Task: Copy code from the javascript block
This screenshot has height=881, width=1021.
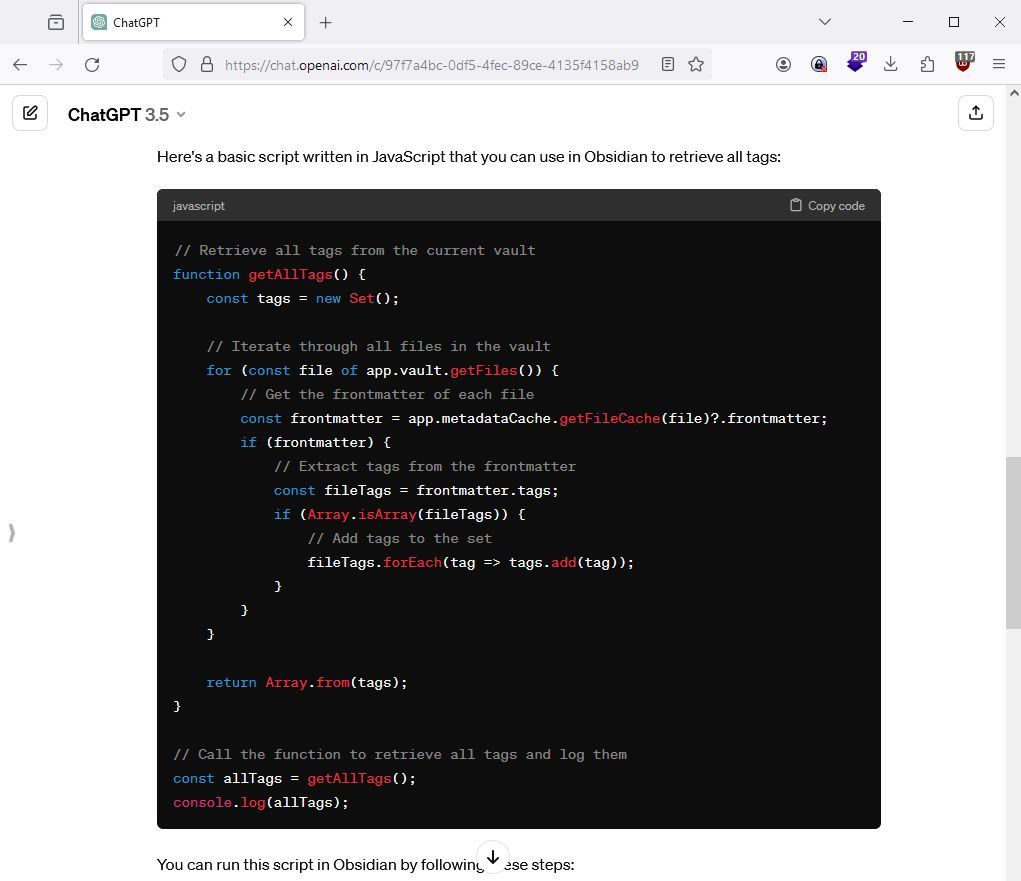Action: pos(827,206)
